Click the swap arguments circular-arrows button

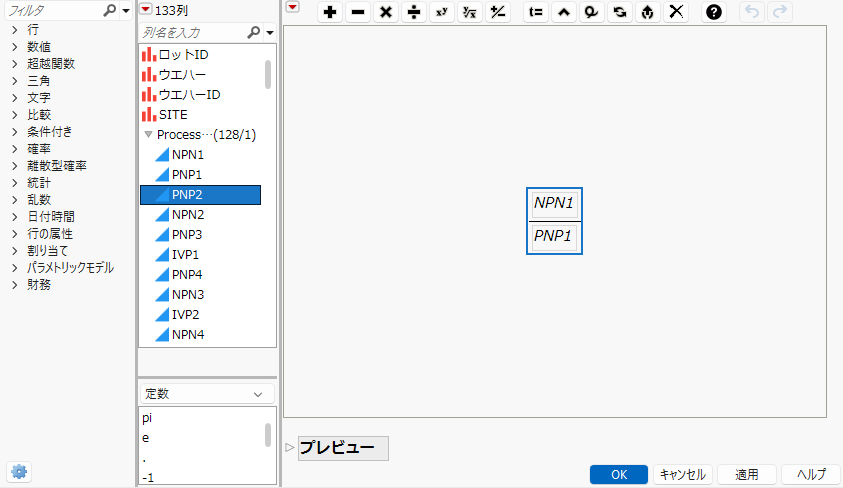620,12
